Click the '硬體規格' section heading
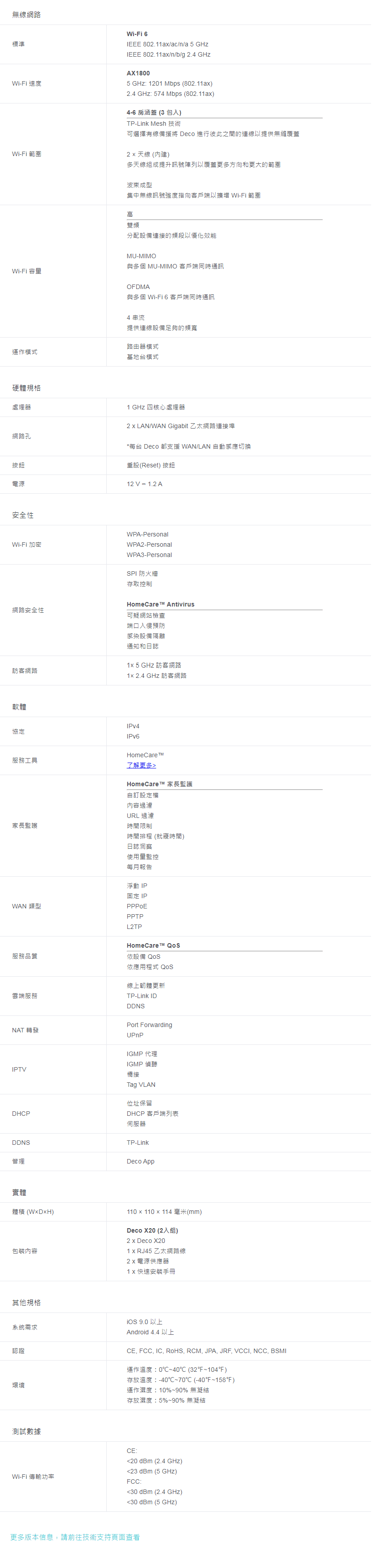 pos(26,388)
